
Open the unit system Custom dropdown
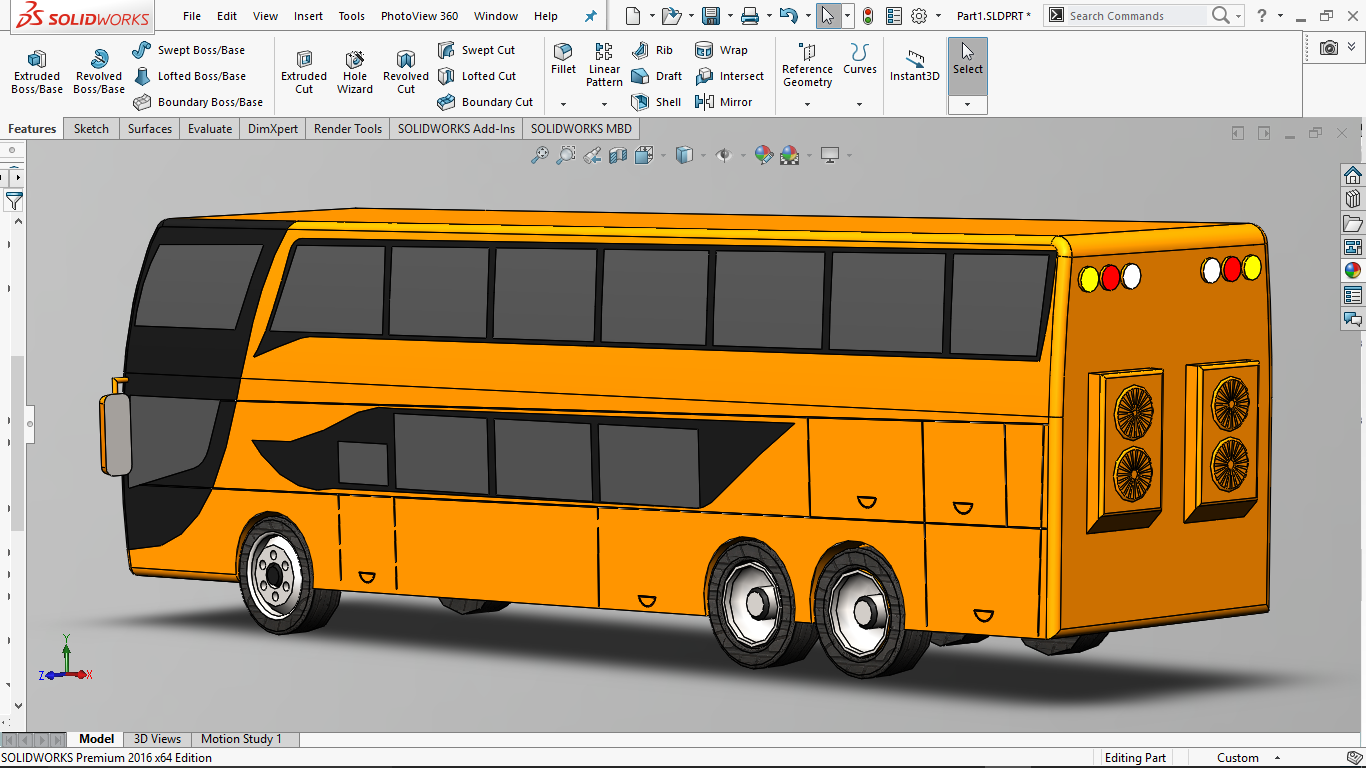(x=1276, y=758)
